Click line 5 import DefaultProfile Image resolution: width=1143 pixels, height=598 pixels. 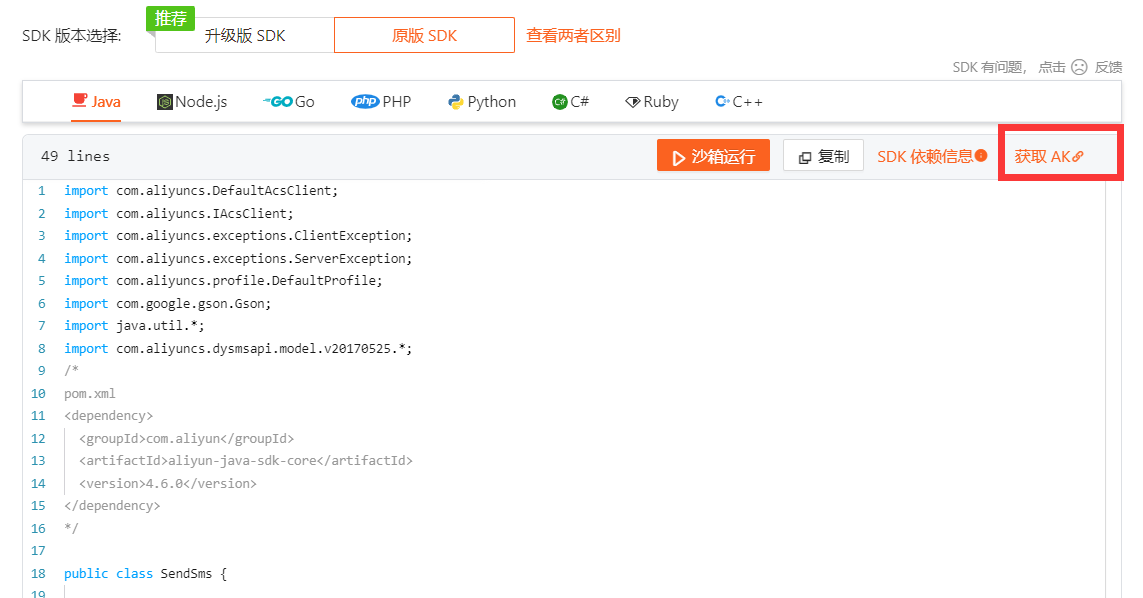click(223, 281)
